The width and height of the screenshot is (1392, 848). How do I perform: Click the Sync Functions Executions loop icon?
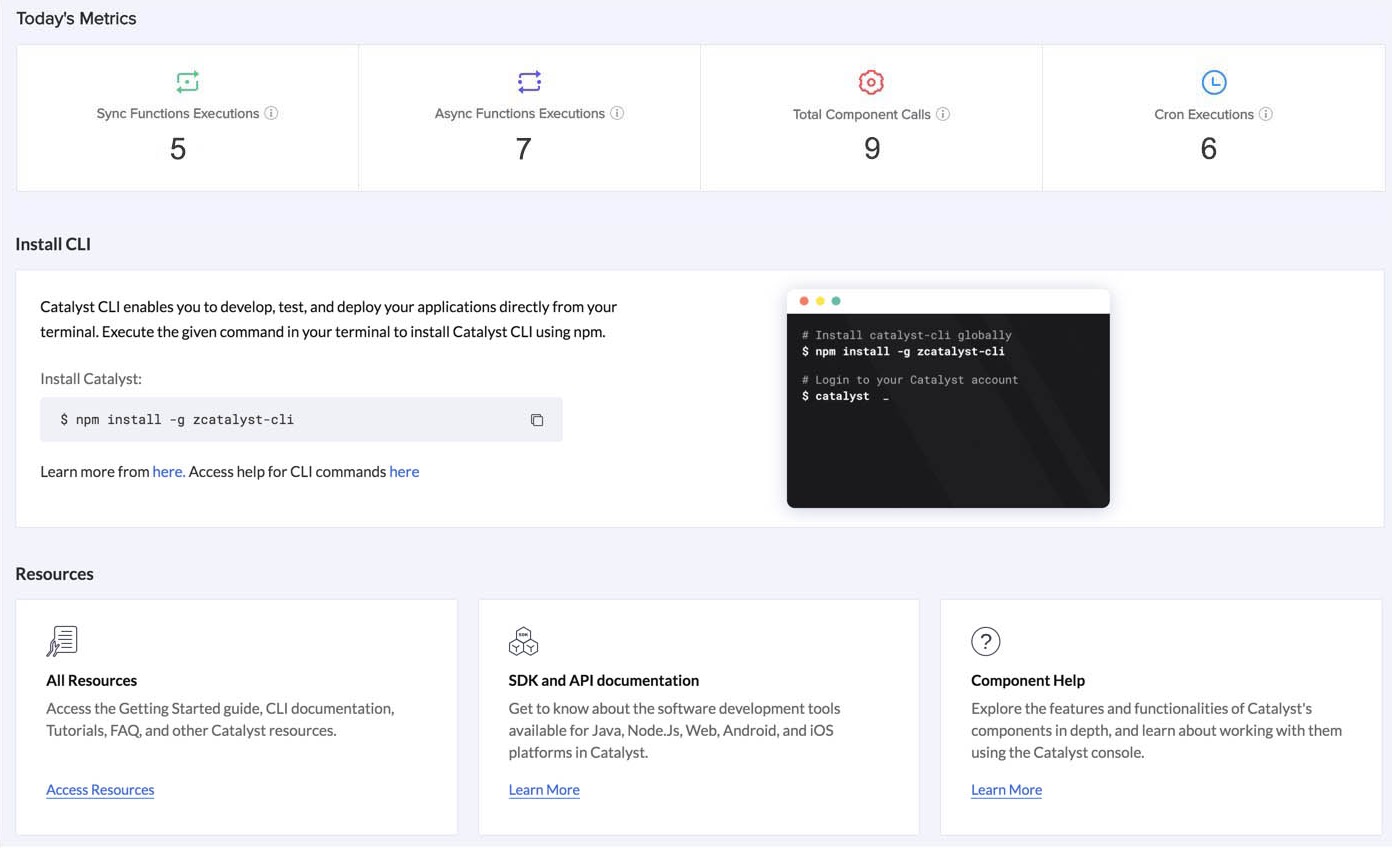click(x=187, y=82)
